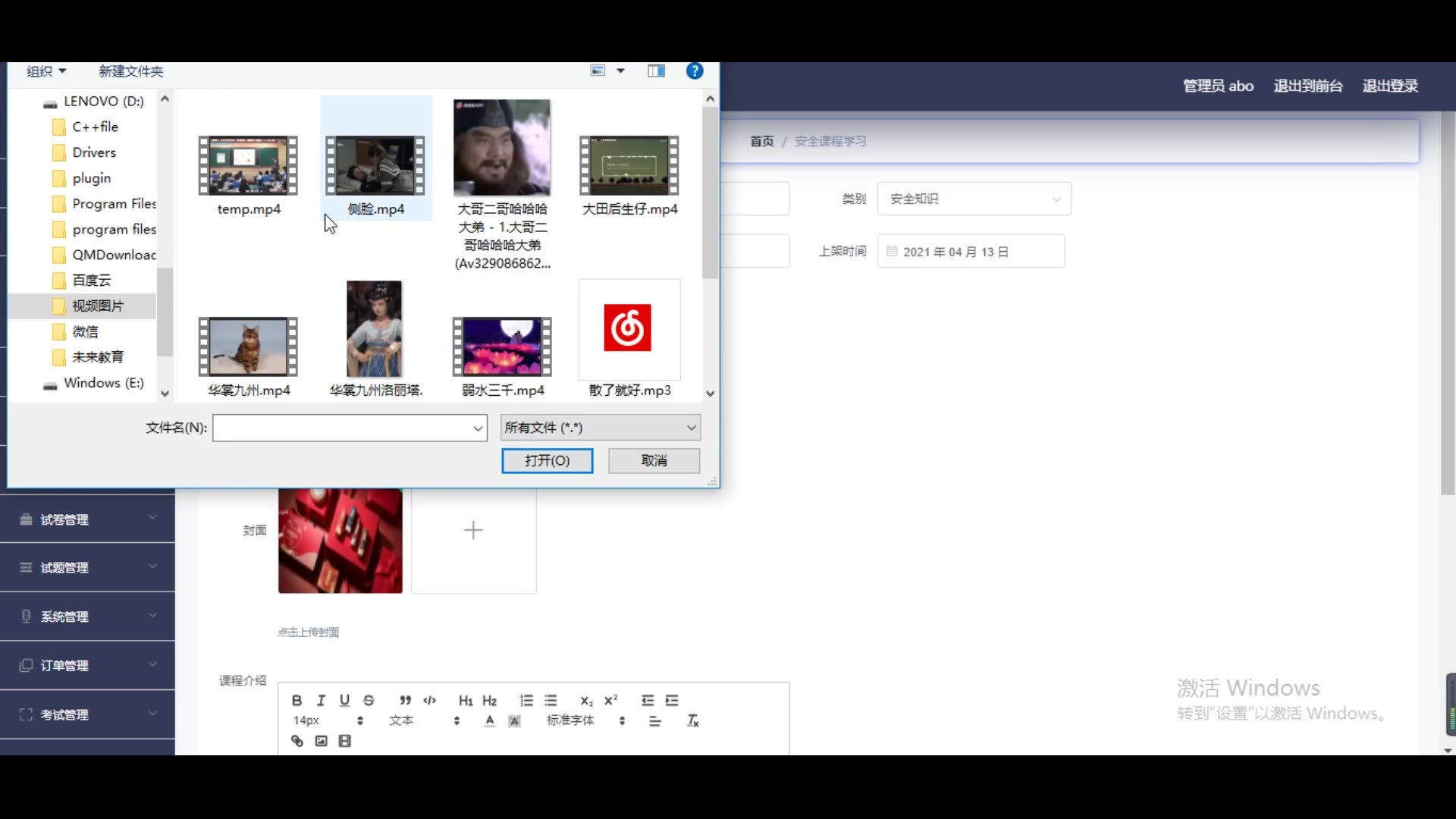Apply Heading 1 style in editor
Screen dimensions: 1456x819
coord(466,700)
